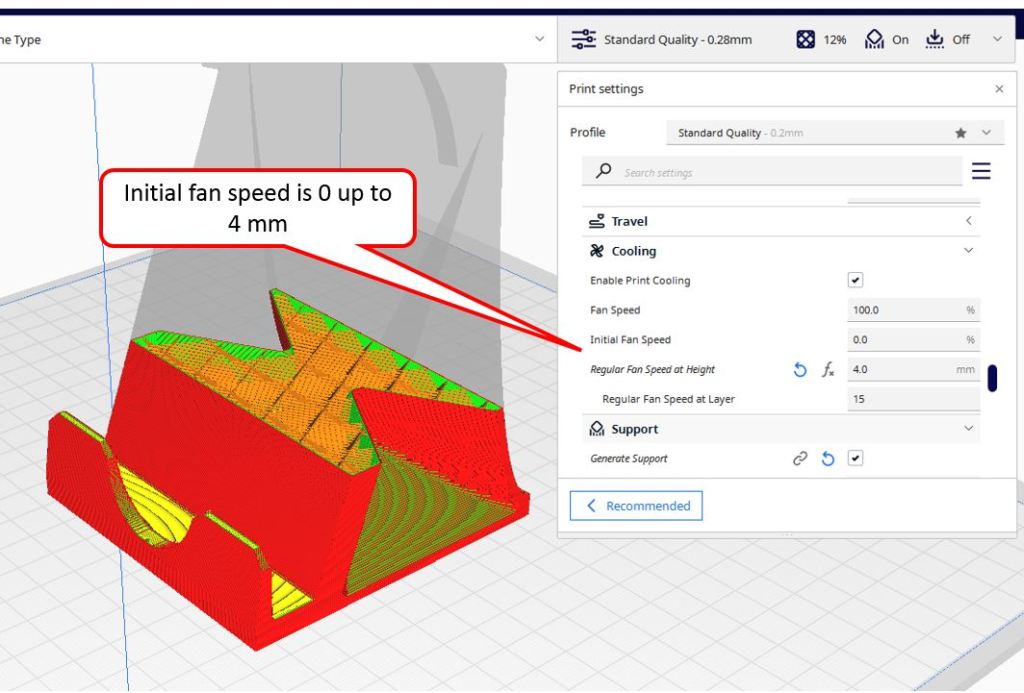Click the profile favorite star icon
Screen dimensions: 1024x693
[961, 133]
